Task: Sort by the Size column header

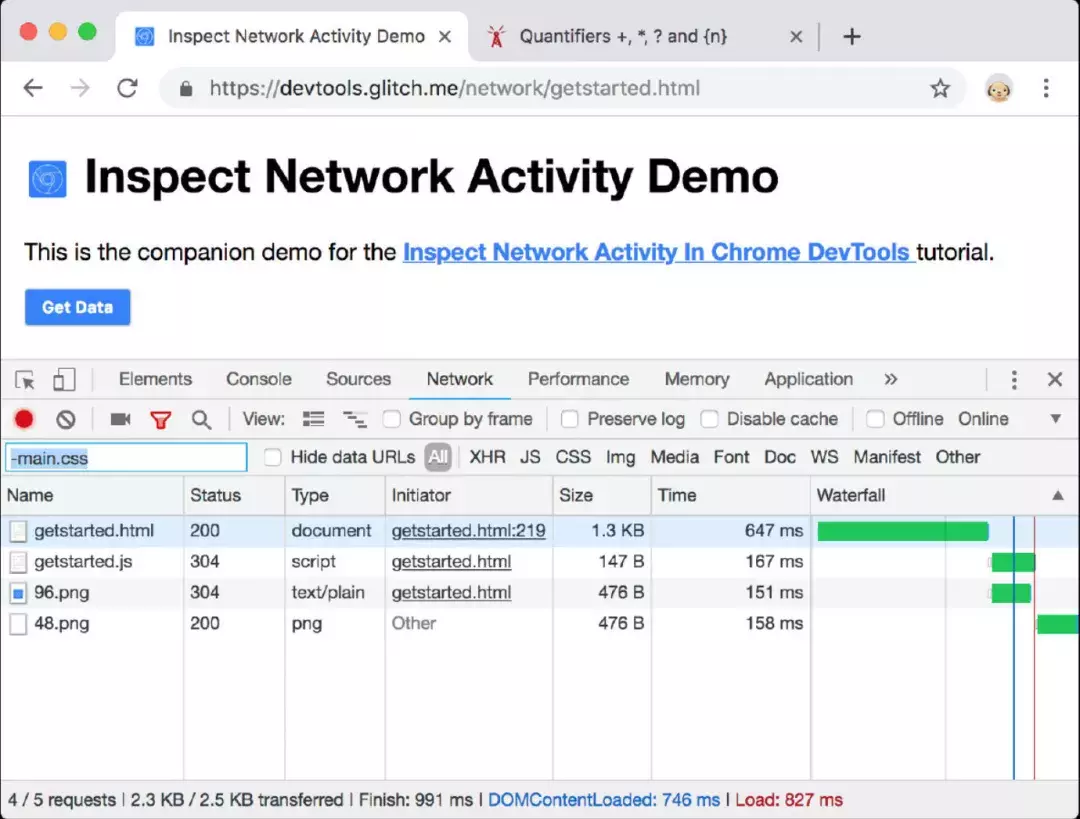Action: pos(601,495)
